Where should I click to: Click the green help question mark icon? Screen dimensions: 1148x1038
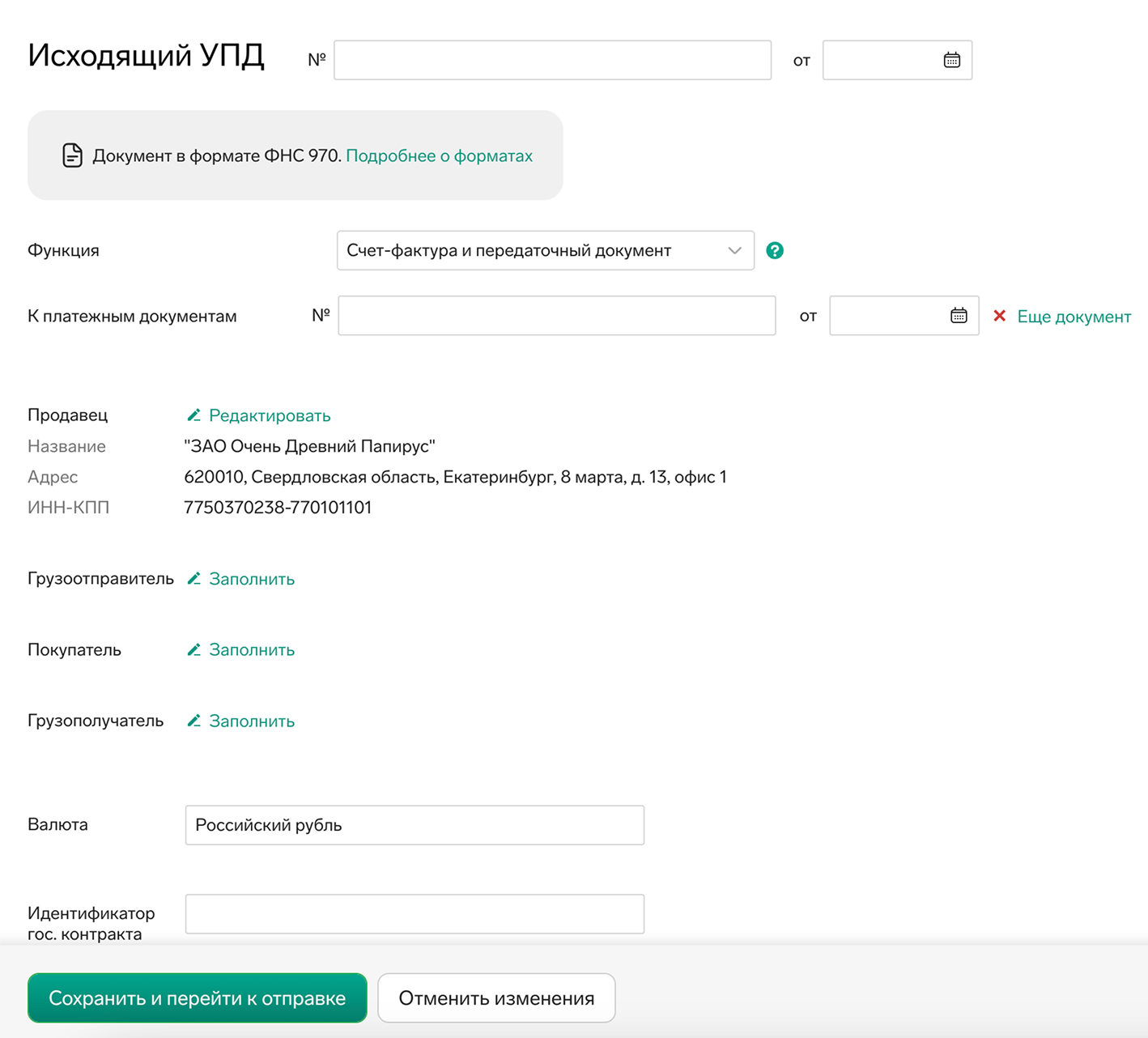click(x=775, y=251)
